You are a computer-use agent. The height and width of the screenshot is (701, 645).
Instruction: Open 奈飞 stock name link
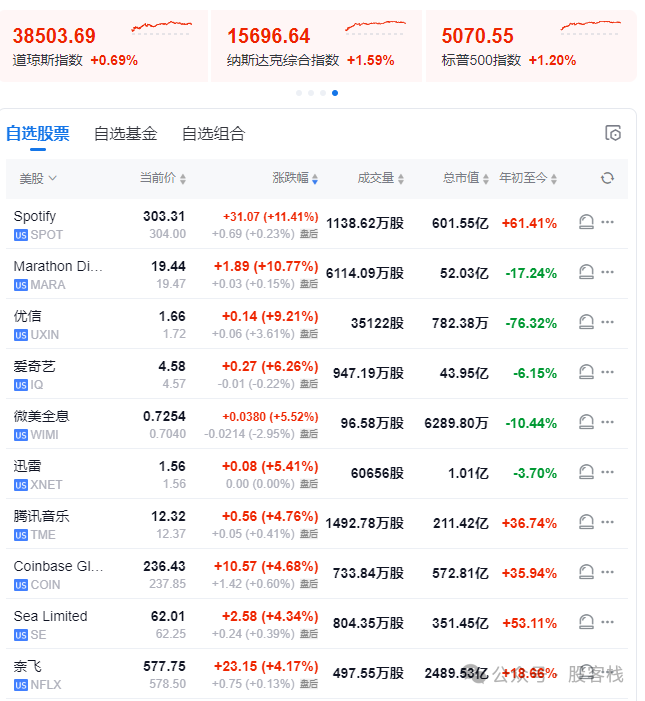[27, 667]
